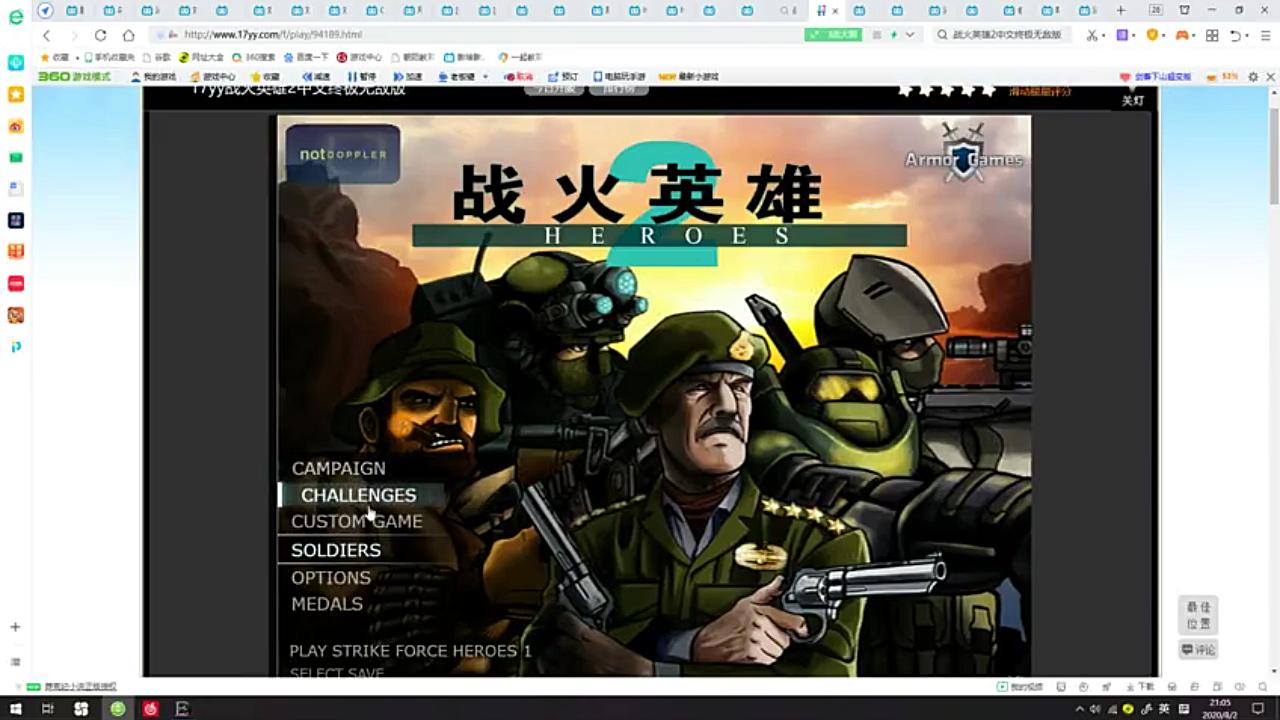
Task: Select CHALLENGES in the game menu
Action: pos(358,495)
